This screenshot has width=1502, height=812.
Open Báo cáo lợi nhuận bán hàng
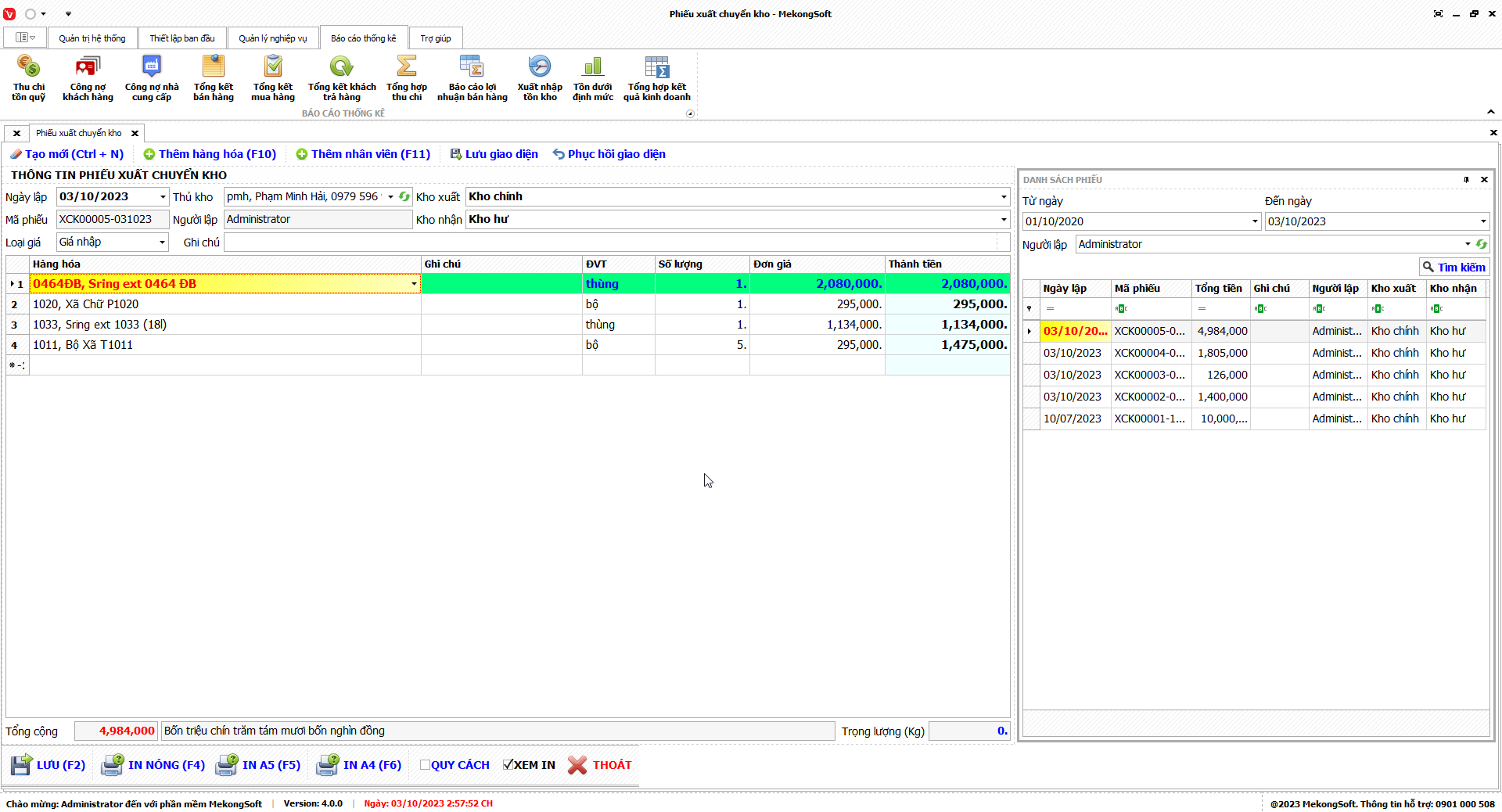pyautogui.click(x=472, y=78)
